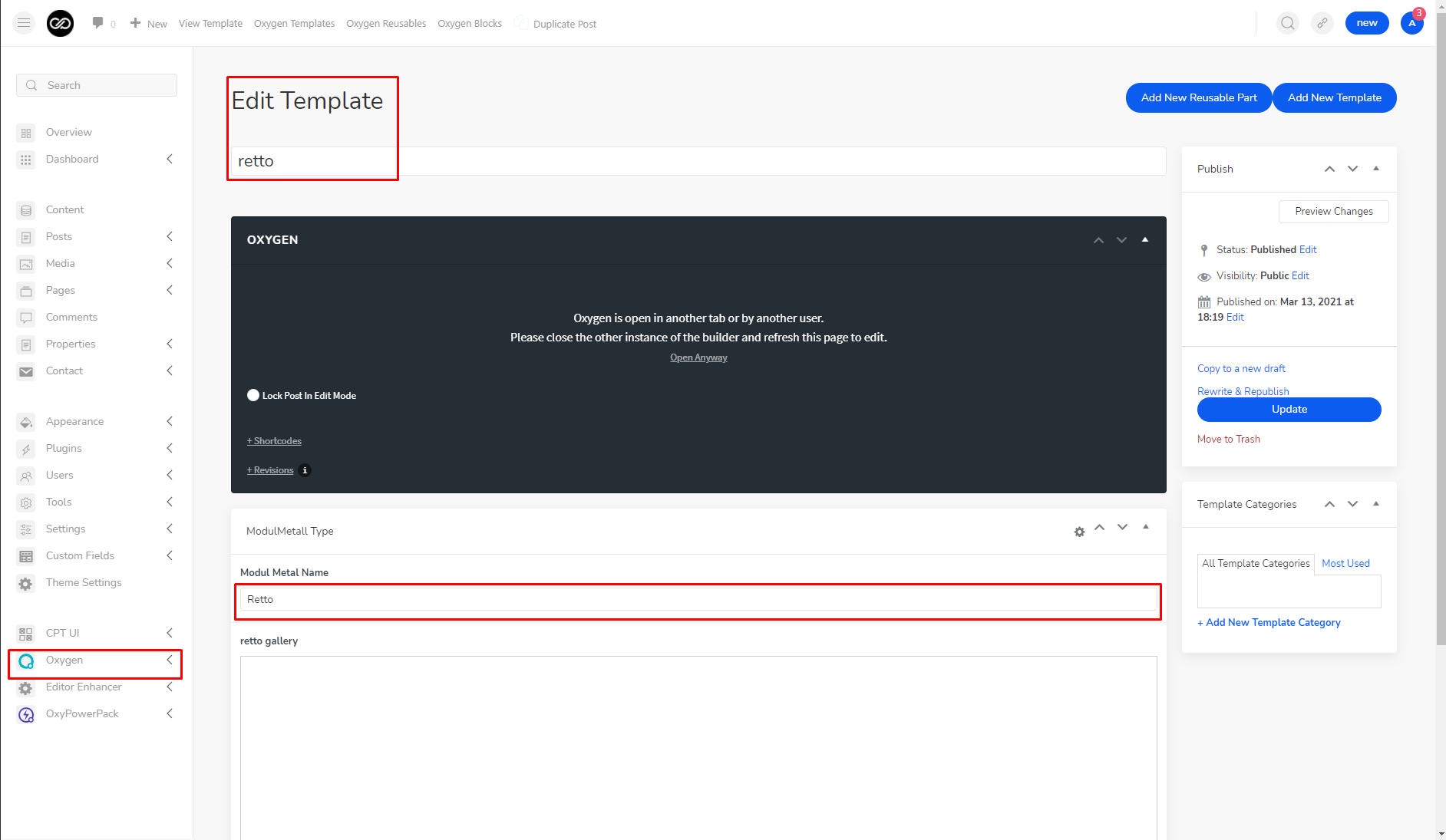The image size is (1446, 840).
Task: Click the Custom Fields sidebar icon
Action: coord(26,556)
